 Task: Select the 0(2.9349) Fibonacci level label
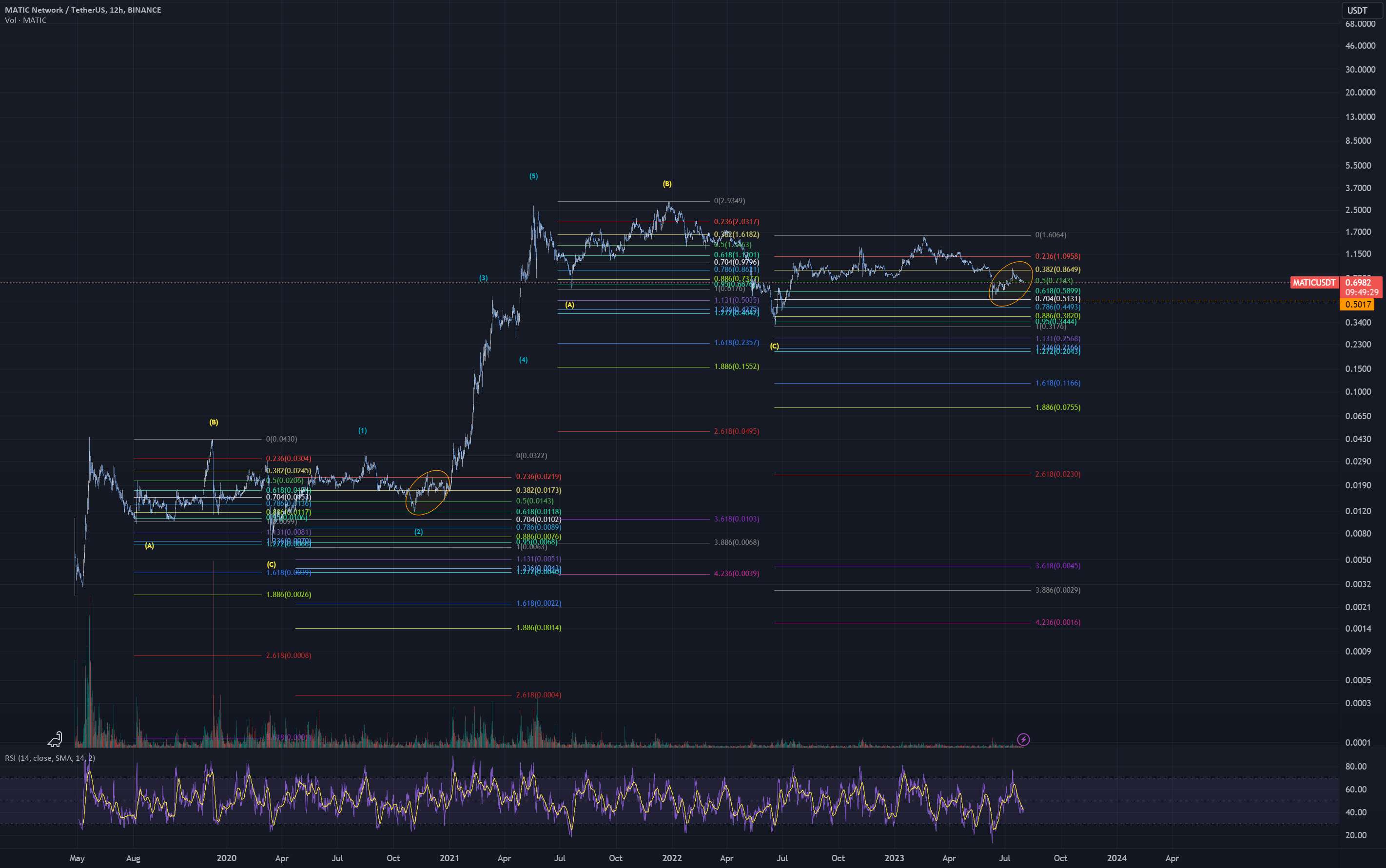729,201
